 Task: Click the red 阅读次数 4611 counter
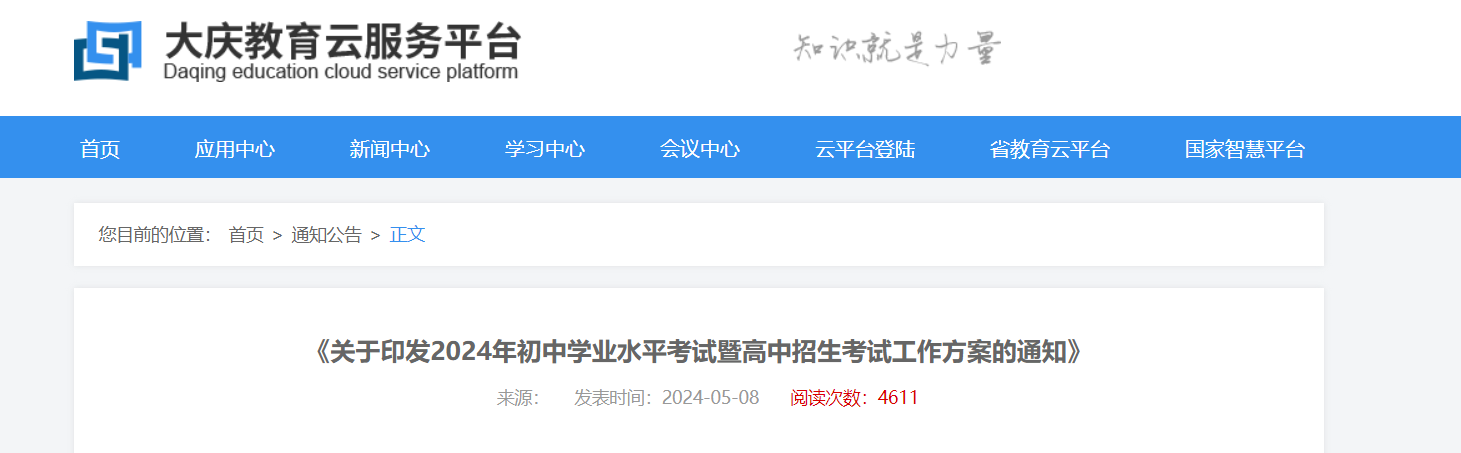(854, 398)
